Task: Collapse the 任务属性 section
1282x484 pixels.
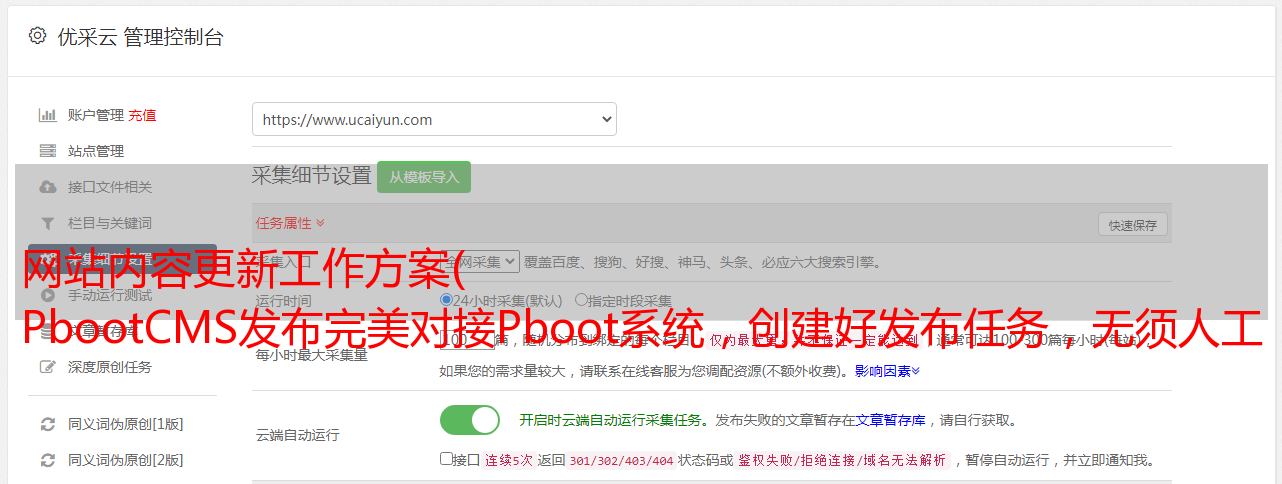Action: pyautogui.click(x=290, y=223)
